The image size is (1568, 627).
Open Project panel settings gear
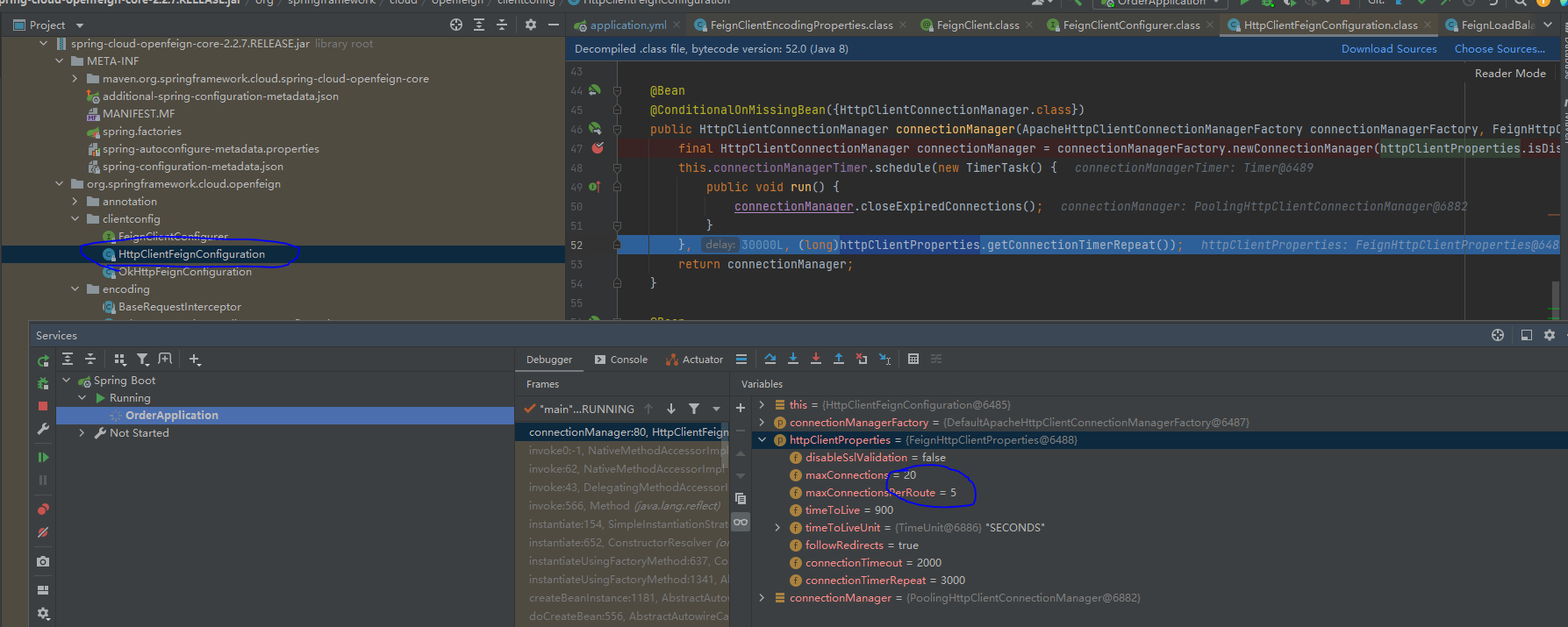(531, 25)
